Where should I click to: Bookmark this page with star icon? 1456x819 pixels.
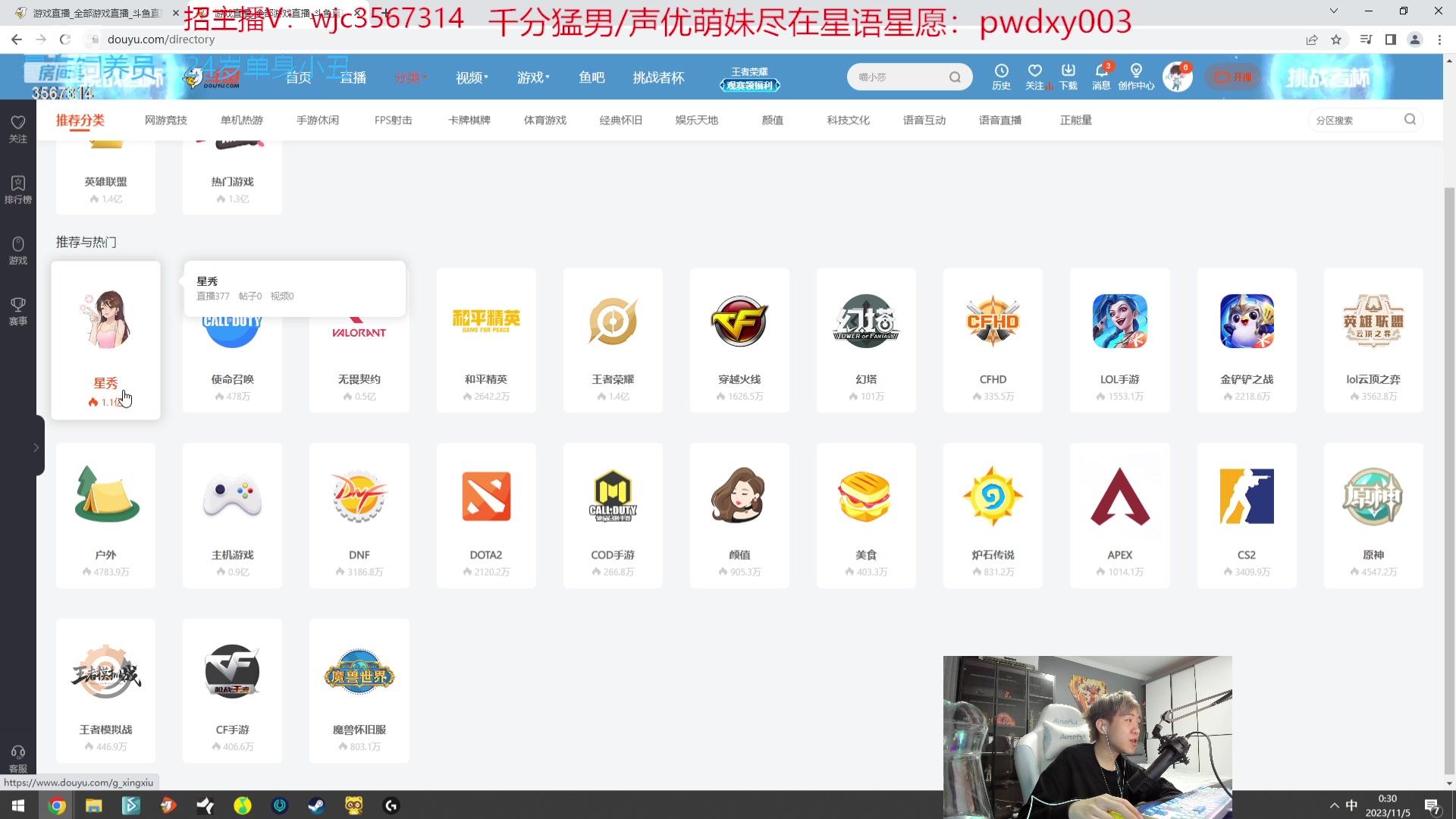(1336, 39)
